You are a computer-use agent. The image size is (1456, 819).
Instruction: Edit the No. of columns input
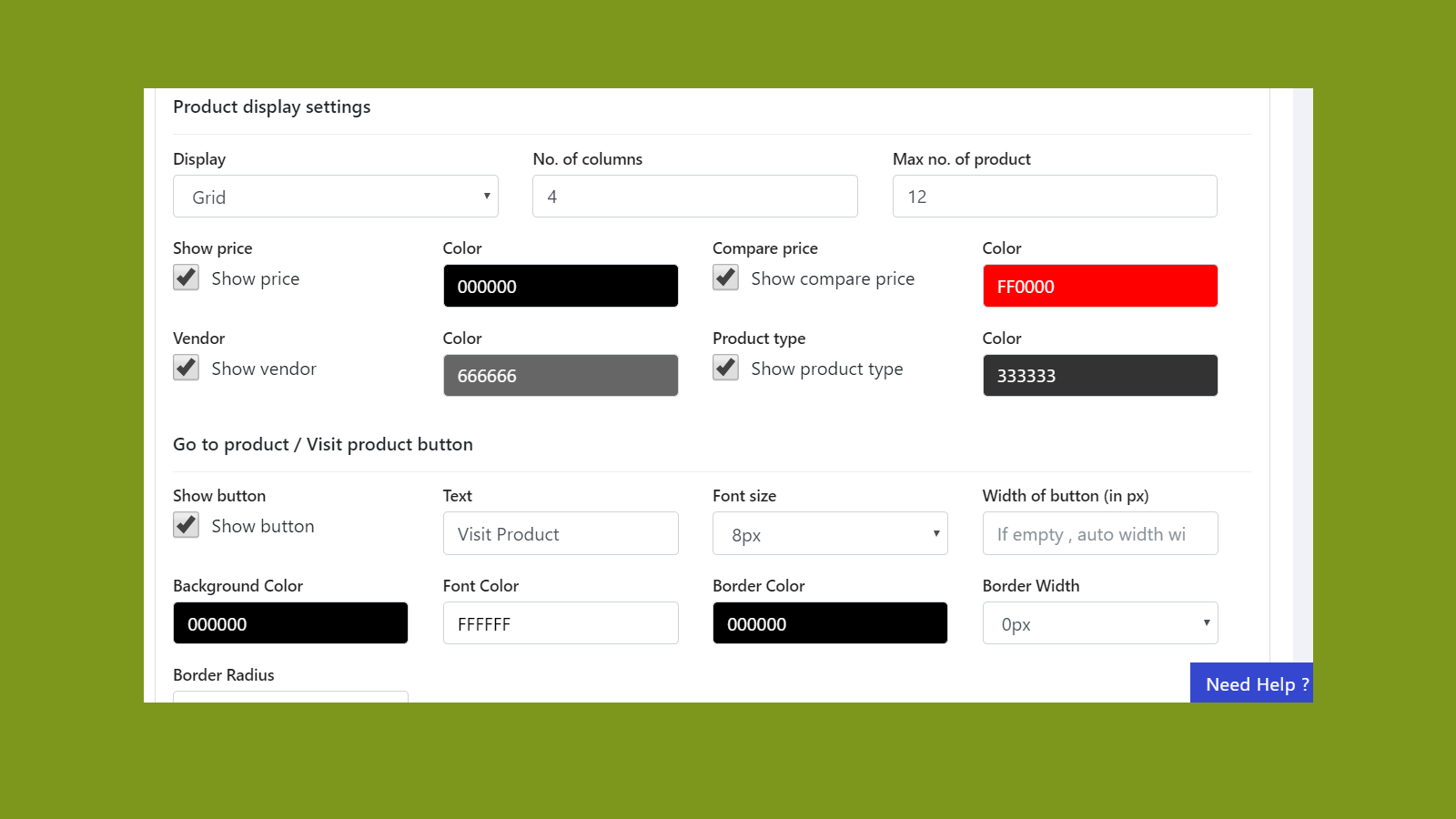tap(694, 196)
